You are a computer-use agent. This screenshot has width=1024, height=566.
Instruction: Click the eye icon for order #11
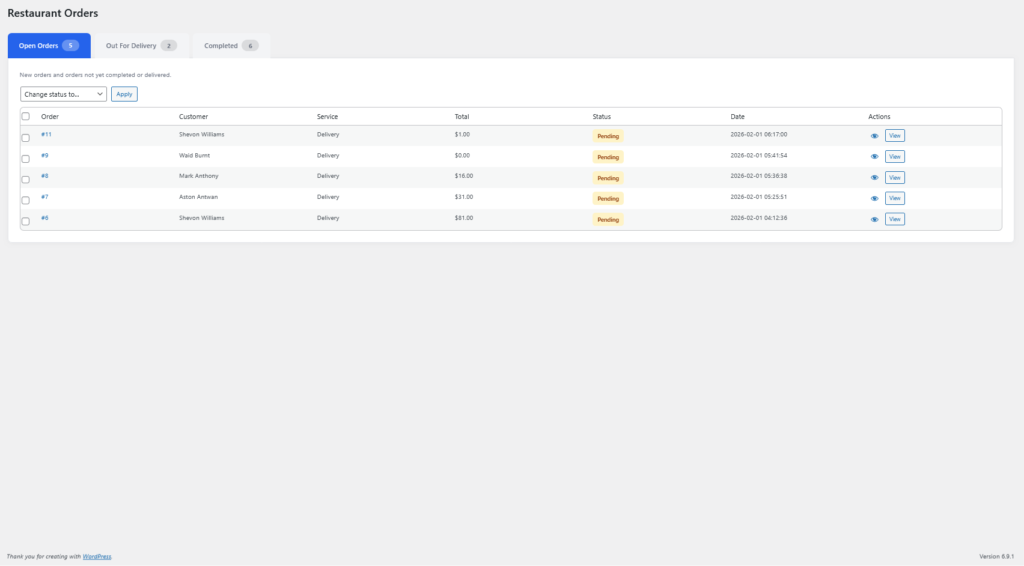click(x=874, y=136)
